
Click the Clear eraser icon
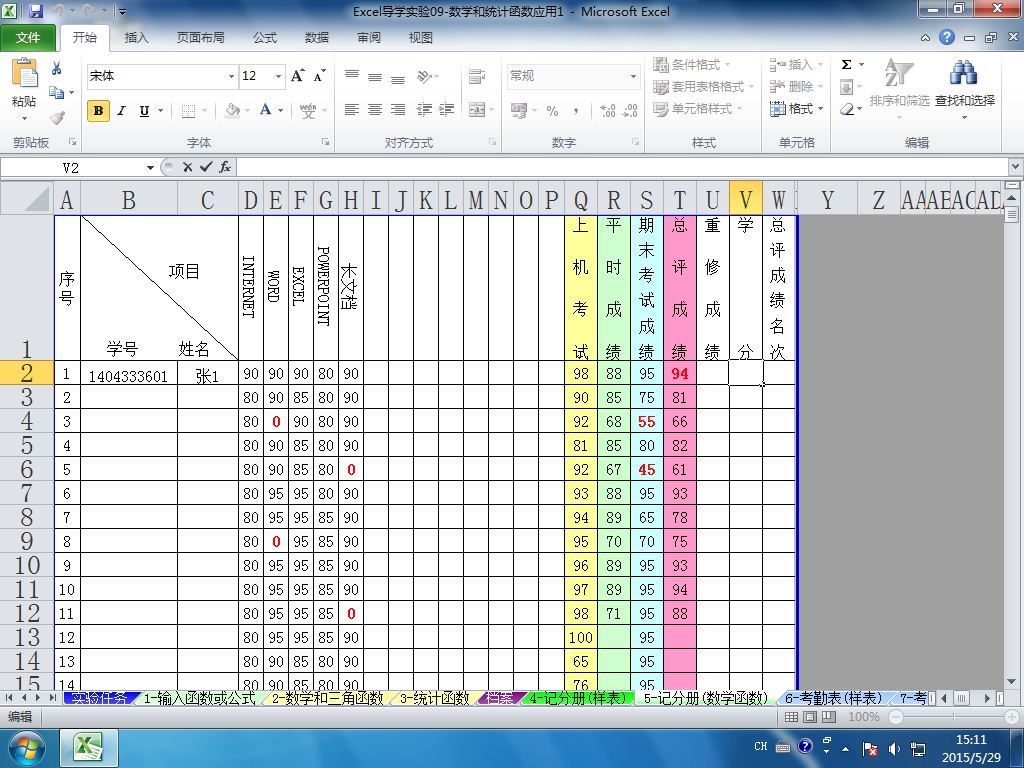click(x=846, y=109)
